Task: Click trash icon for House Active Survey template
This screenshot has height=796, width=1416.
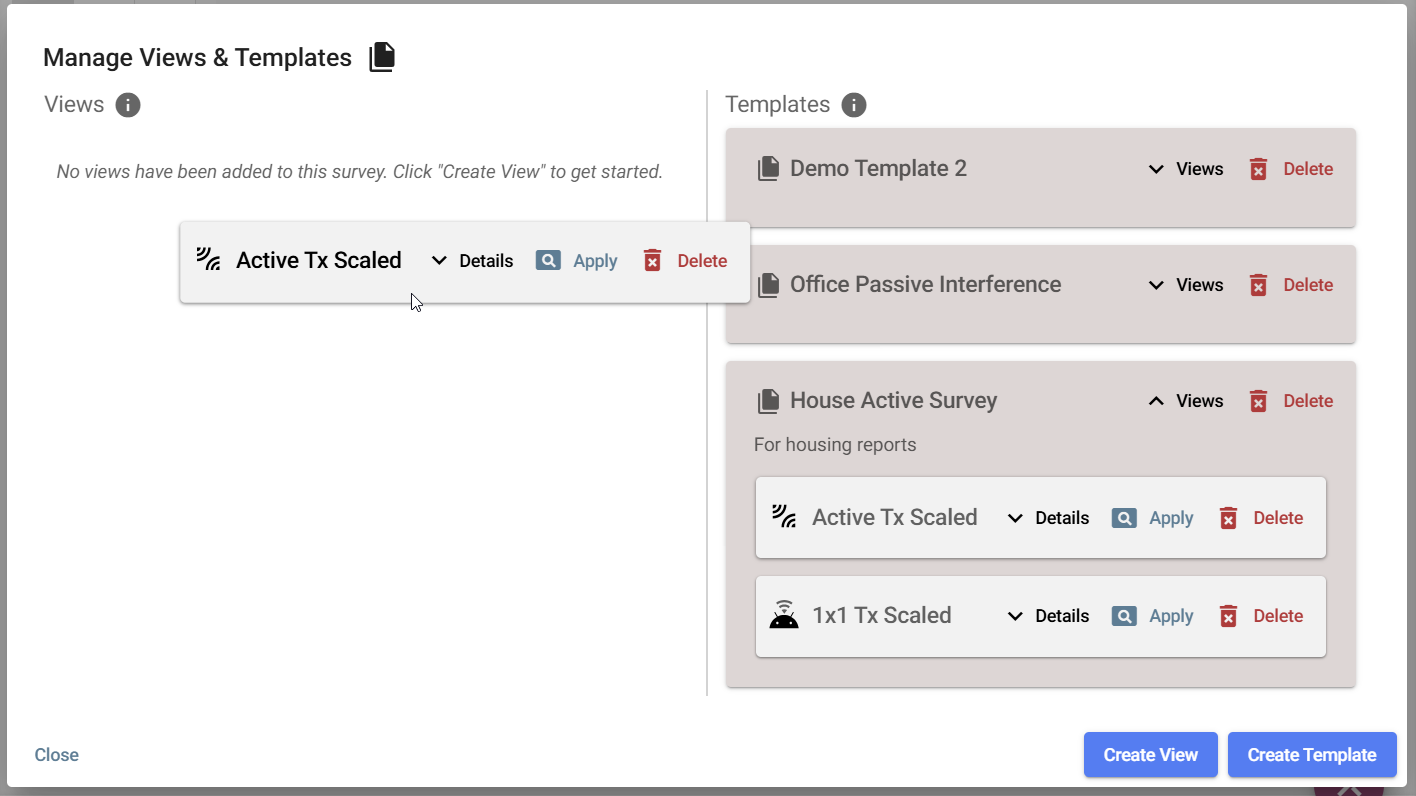Action: point(1258,401)
